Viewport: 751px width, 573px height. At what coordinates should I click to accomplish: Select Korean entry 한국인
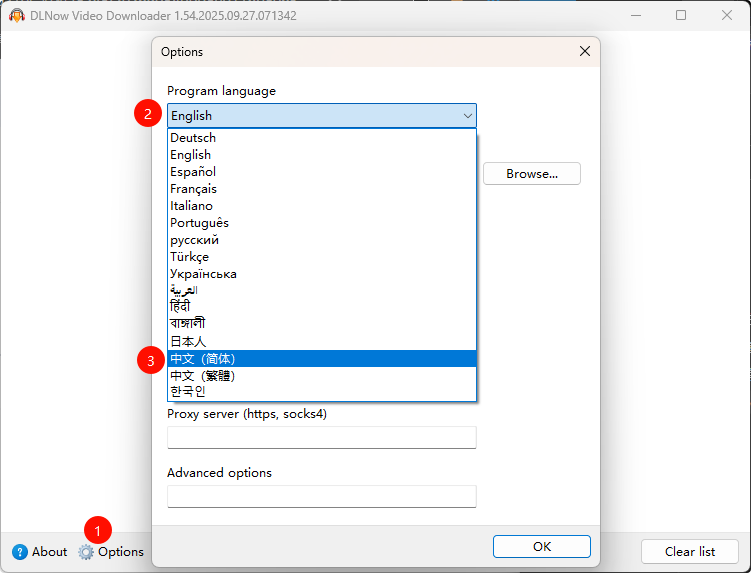coord(322,392)
